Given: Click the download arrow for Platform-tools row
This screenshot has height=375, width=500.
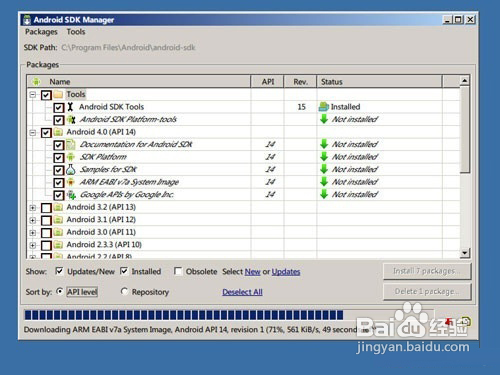Looking at the screenshot, I should point(324,119).
